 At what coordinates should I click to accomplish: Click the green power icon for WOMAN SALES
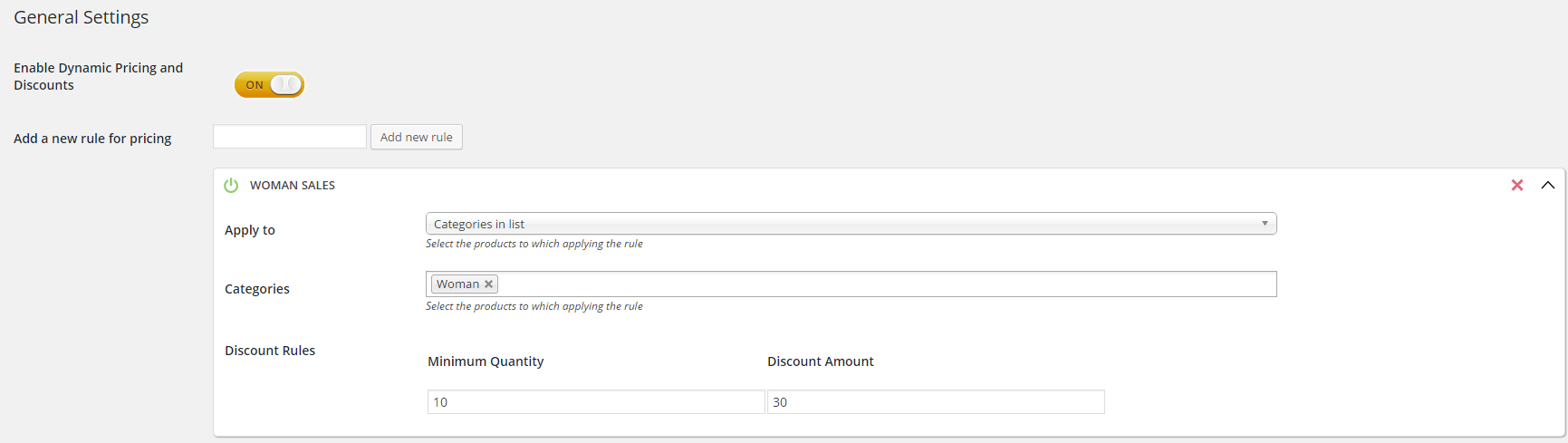[x=231, y=185]
